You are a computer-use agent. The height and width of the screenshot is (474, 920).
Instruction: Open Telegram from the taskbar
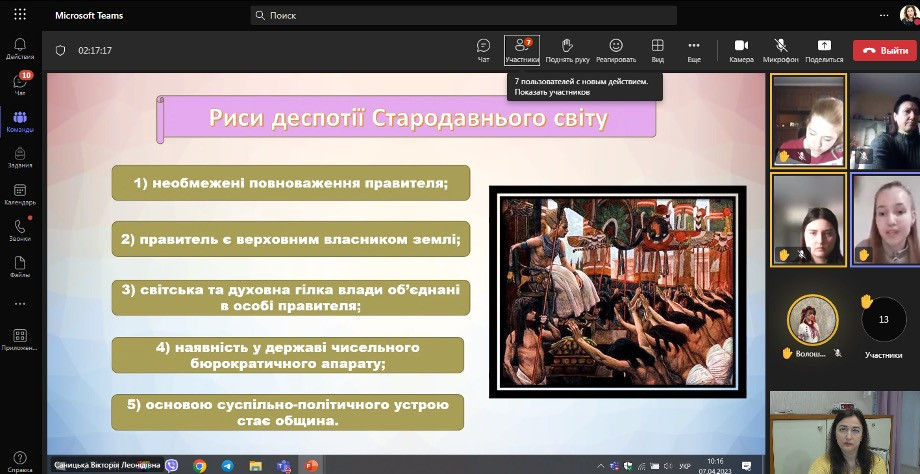click(227, 466)
